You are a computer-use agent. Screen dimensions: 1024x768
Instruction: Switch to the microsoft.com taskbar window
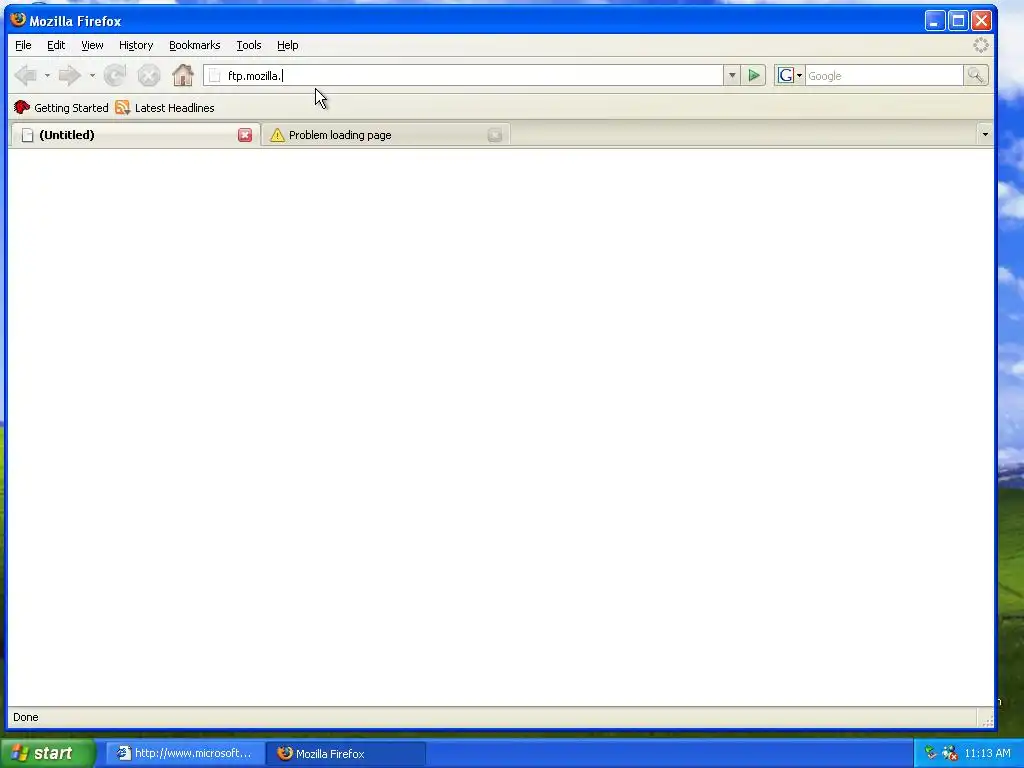185,754
